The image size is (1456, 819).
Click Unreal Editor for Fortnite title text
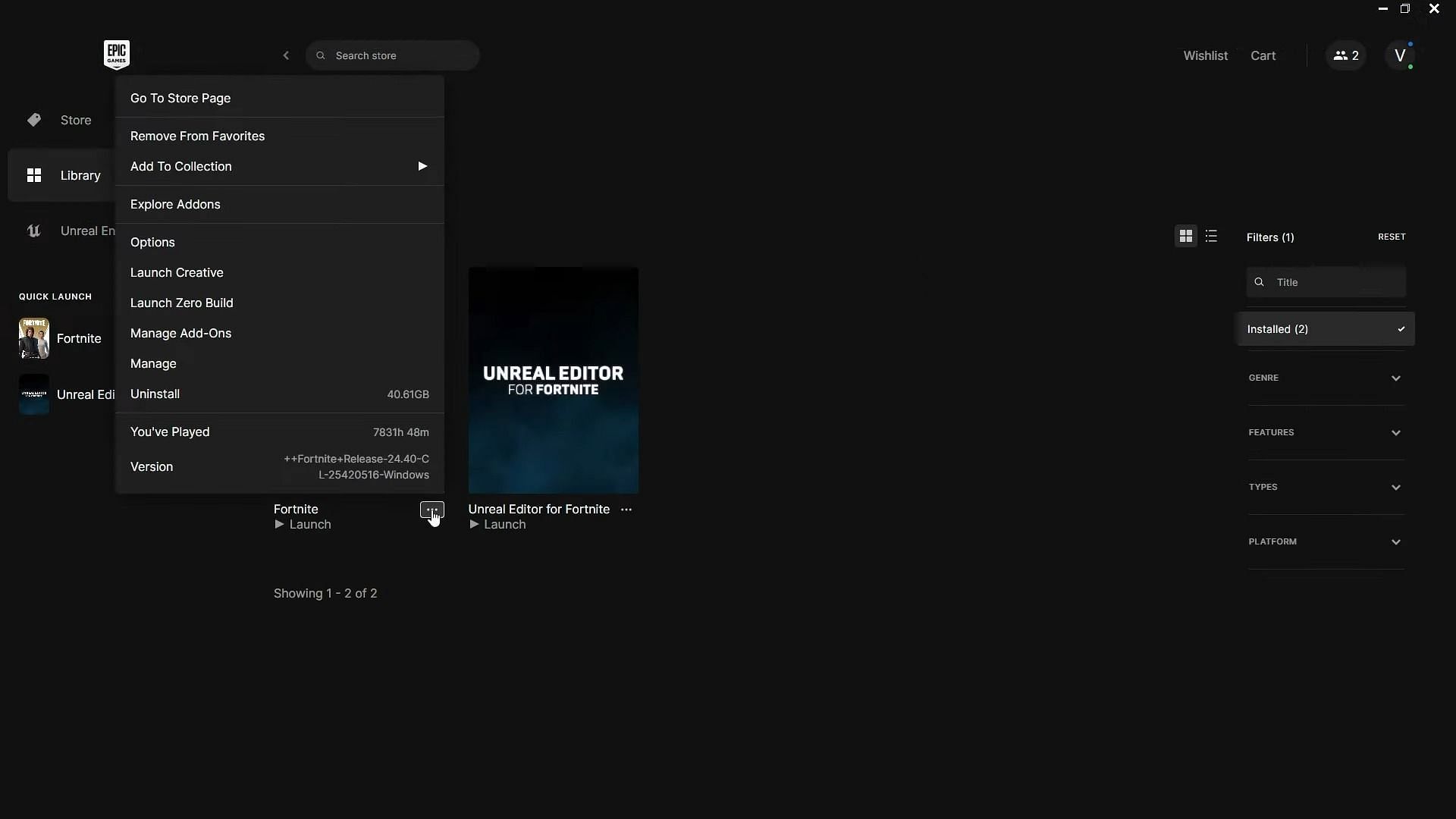click(538, 509)
